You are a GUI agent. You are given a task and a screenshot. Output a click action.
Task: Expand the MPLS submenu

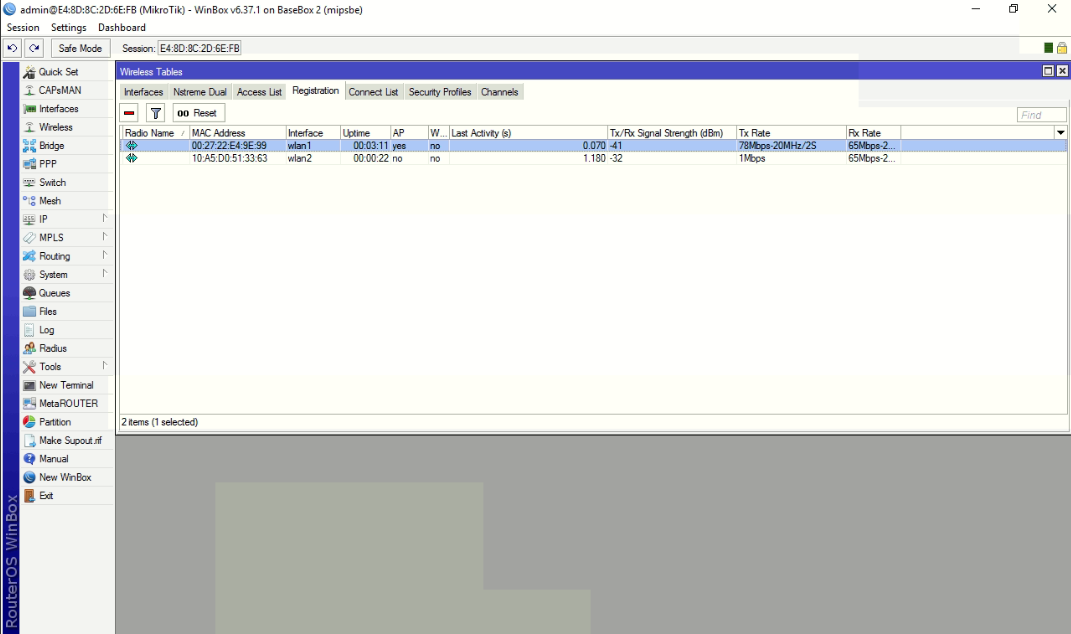[x=67, y=238]
